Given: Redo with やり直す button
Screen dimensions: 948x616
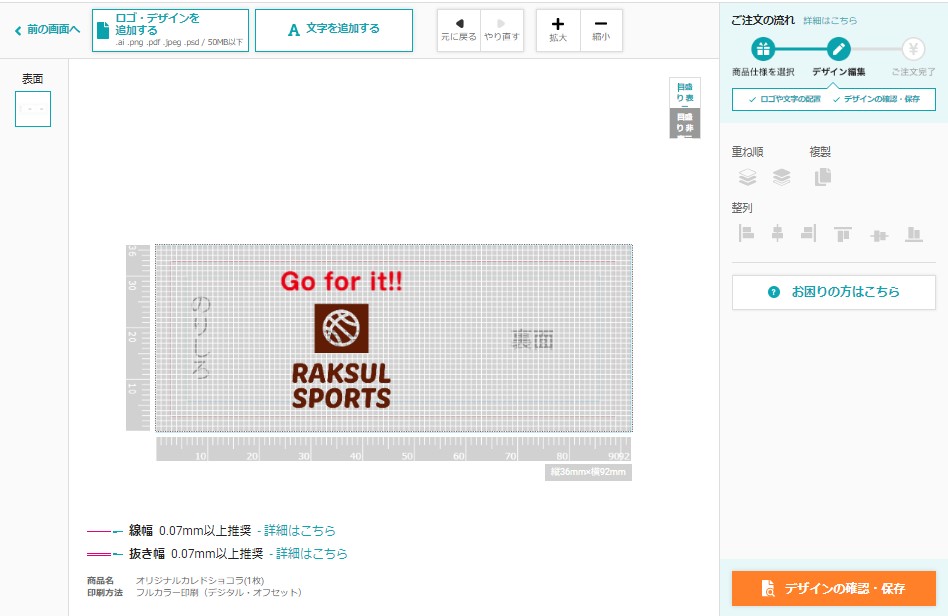Looking at the screenshot, I should click(x=502, y=30).
